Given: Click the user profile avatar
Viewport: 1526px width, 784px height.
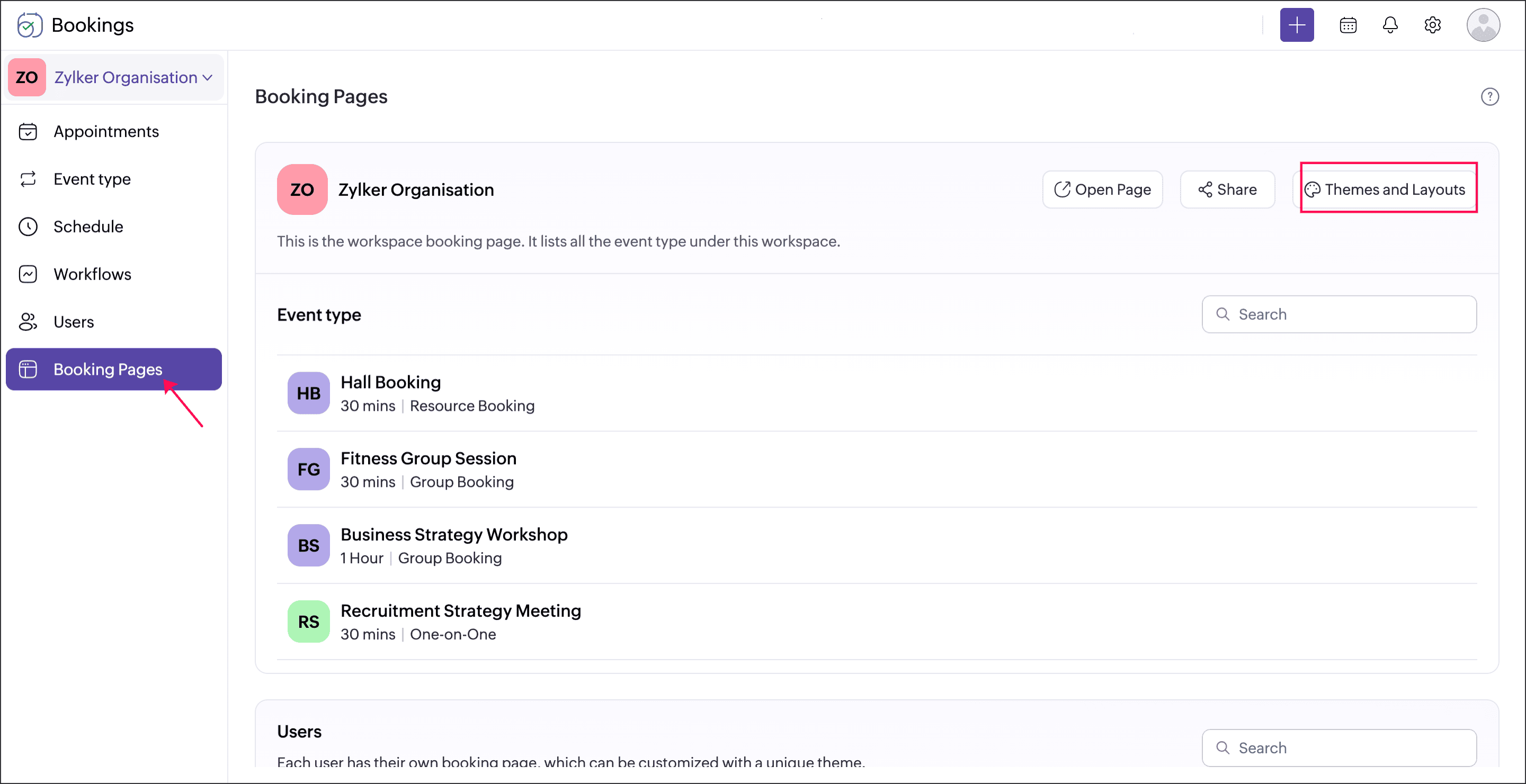Looking at the screenshot, I should tap(1482, 25).
